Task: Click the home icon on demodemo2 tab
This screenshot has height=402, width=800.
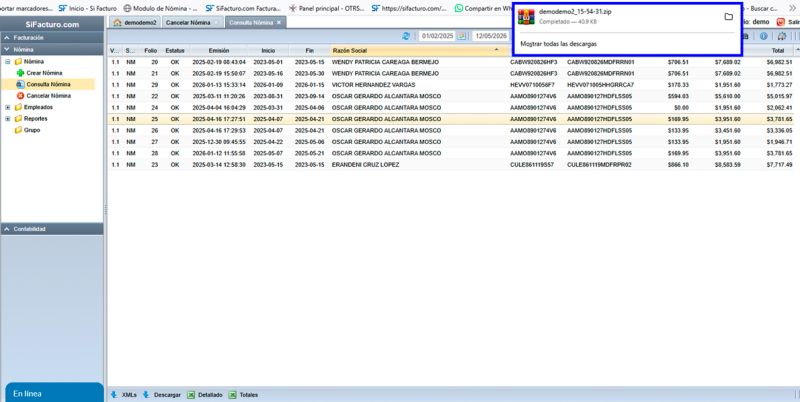Action: 117,22
